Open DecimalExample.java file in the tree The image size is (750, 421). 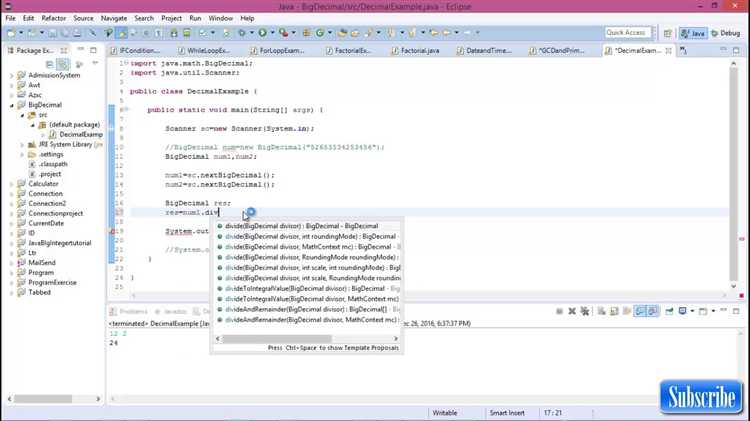[78, 134]
